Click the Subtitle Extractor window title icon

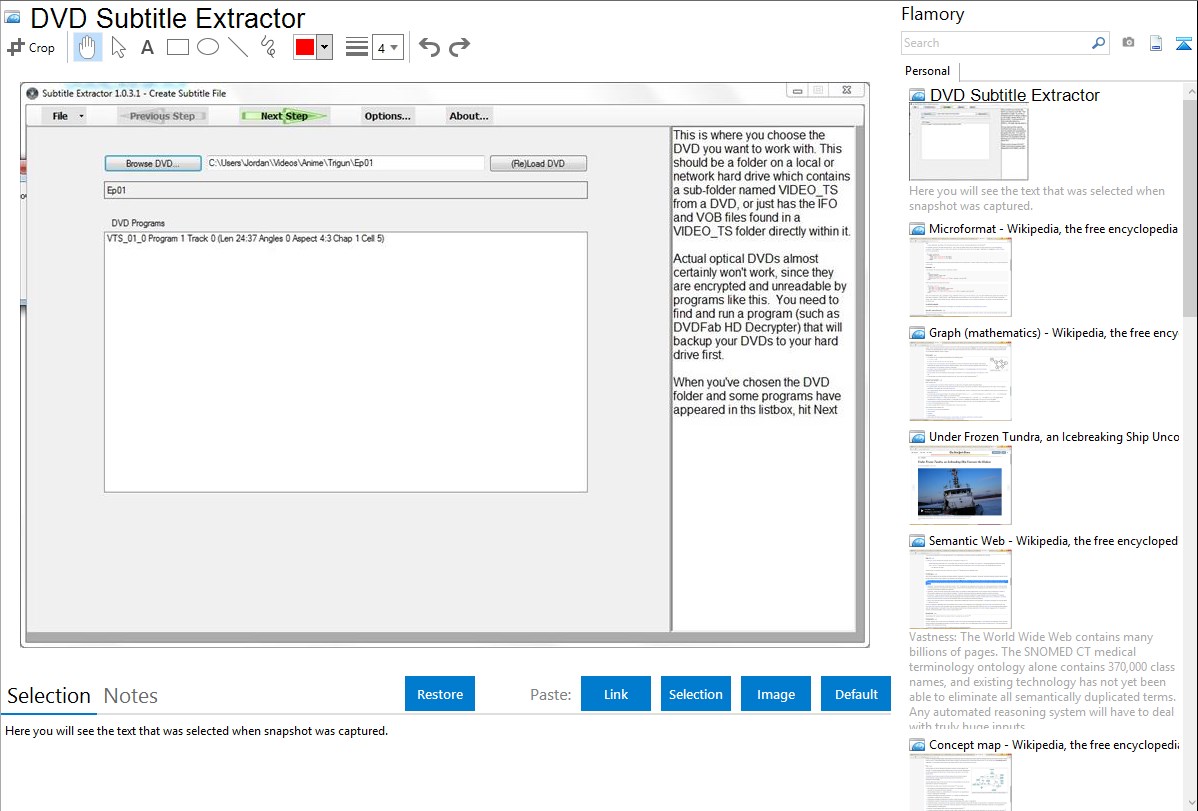point(32,93)
